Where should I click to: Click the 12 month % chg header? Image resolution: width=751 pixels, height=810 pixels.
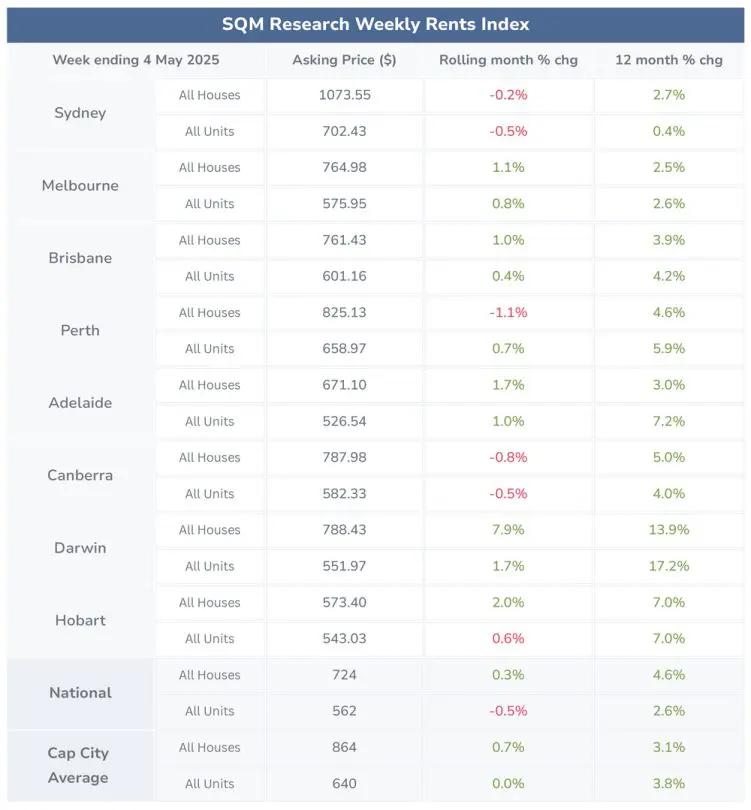point(668,60)
